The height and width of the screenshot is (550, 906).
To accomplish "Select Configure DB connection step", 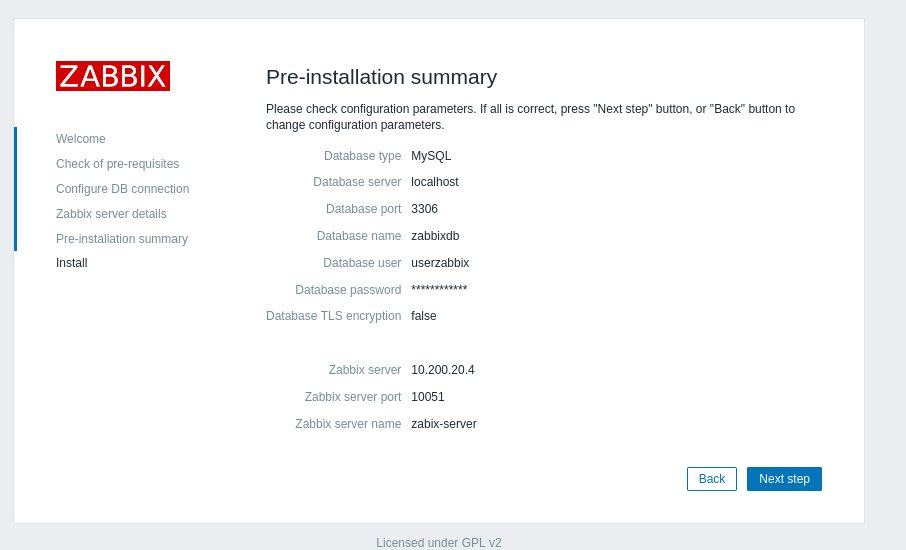I will tap(122, 189).
